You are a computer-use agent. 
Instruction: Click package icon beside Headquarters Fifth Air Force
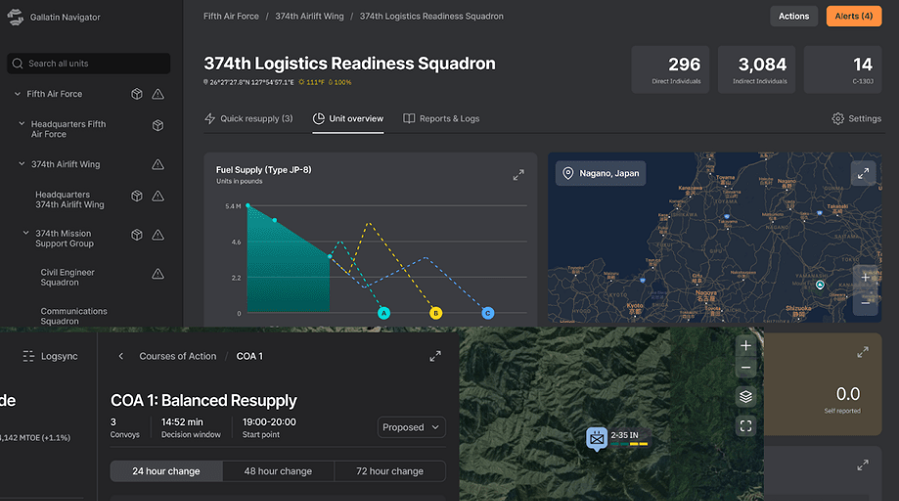tap(158, 126)
